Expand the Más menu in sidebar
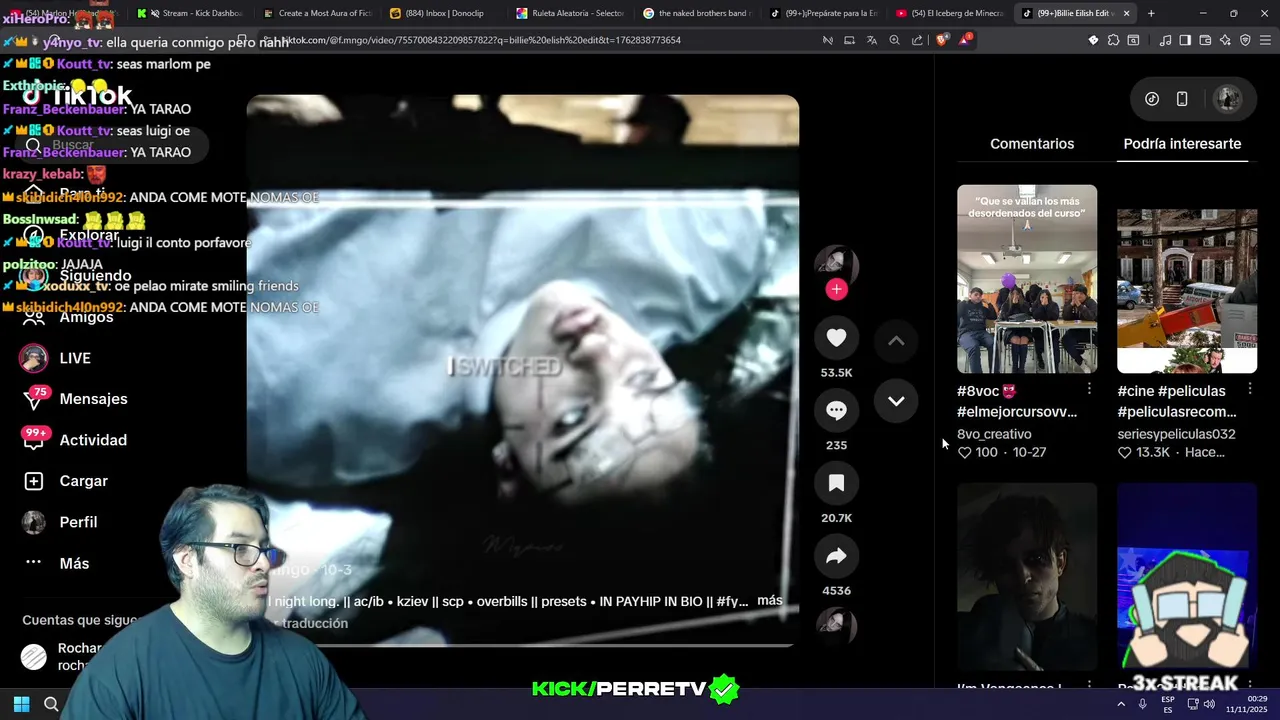The height and width of the screenshot is (720, 1280). pyautogui.click(x=57, y=563)
